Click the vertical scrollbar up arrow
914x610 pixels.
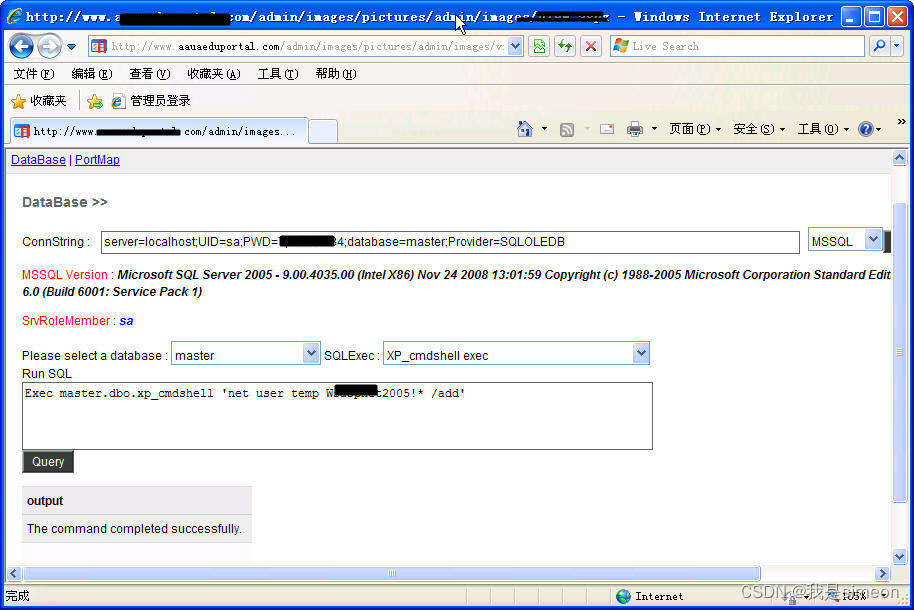[899, 157]
